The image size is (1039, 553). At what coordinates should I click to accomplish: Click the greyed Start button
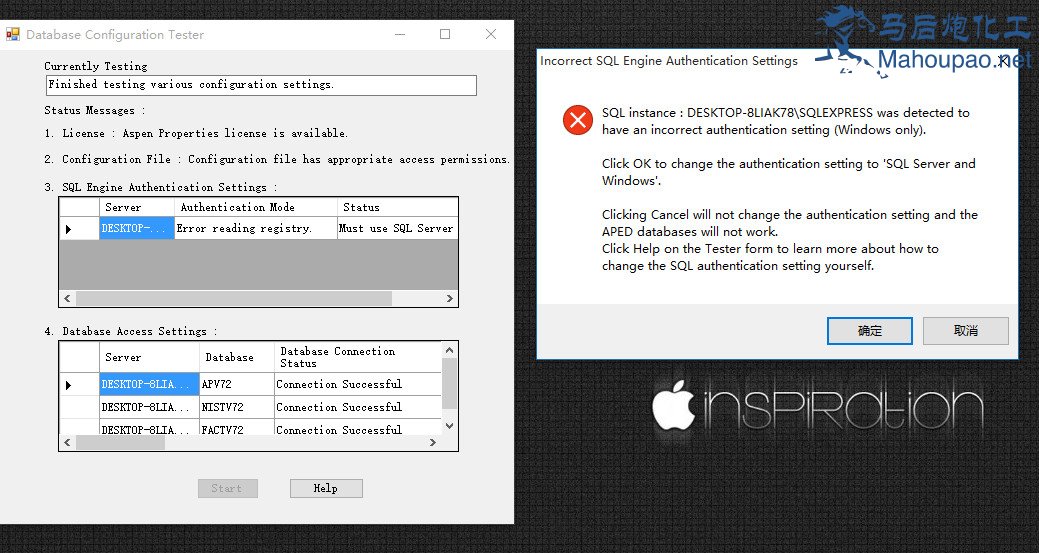(227, 488)
